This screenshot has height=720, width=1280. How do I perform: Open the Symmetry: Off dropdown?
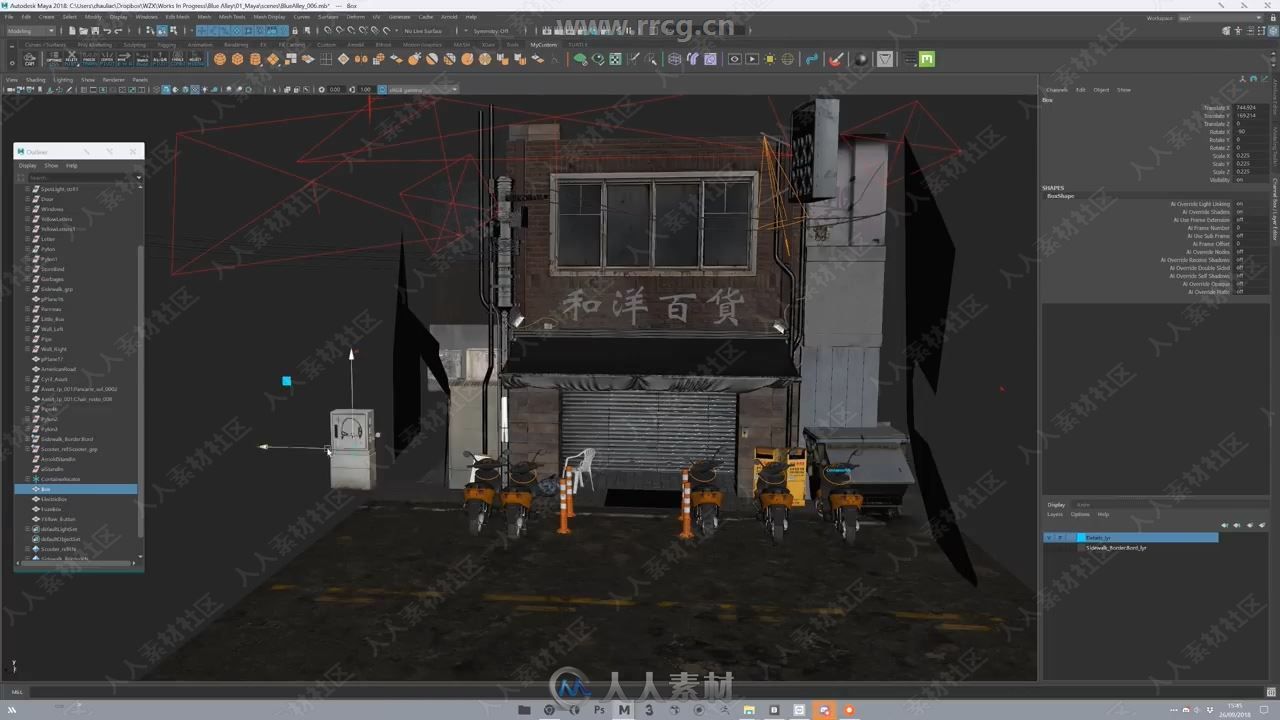click(490, 30)
